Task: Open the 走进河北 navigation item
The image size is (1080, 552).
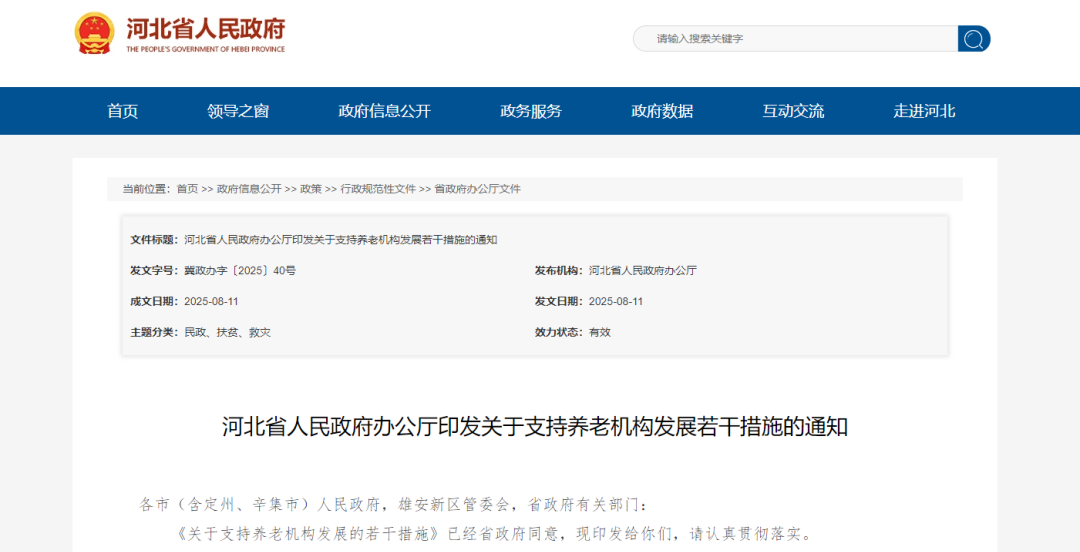Action: coord(924,111)
